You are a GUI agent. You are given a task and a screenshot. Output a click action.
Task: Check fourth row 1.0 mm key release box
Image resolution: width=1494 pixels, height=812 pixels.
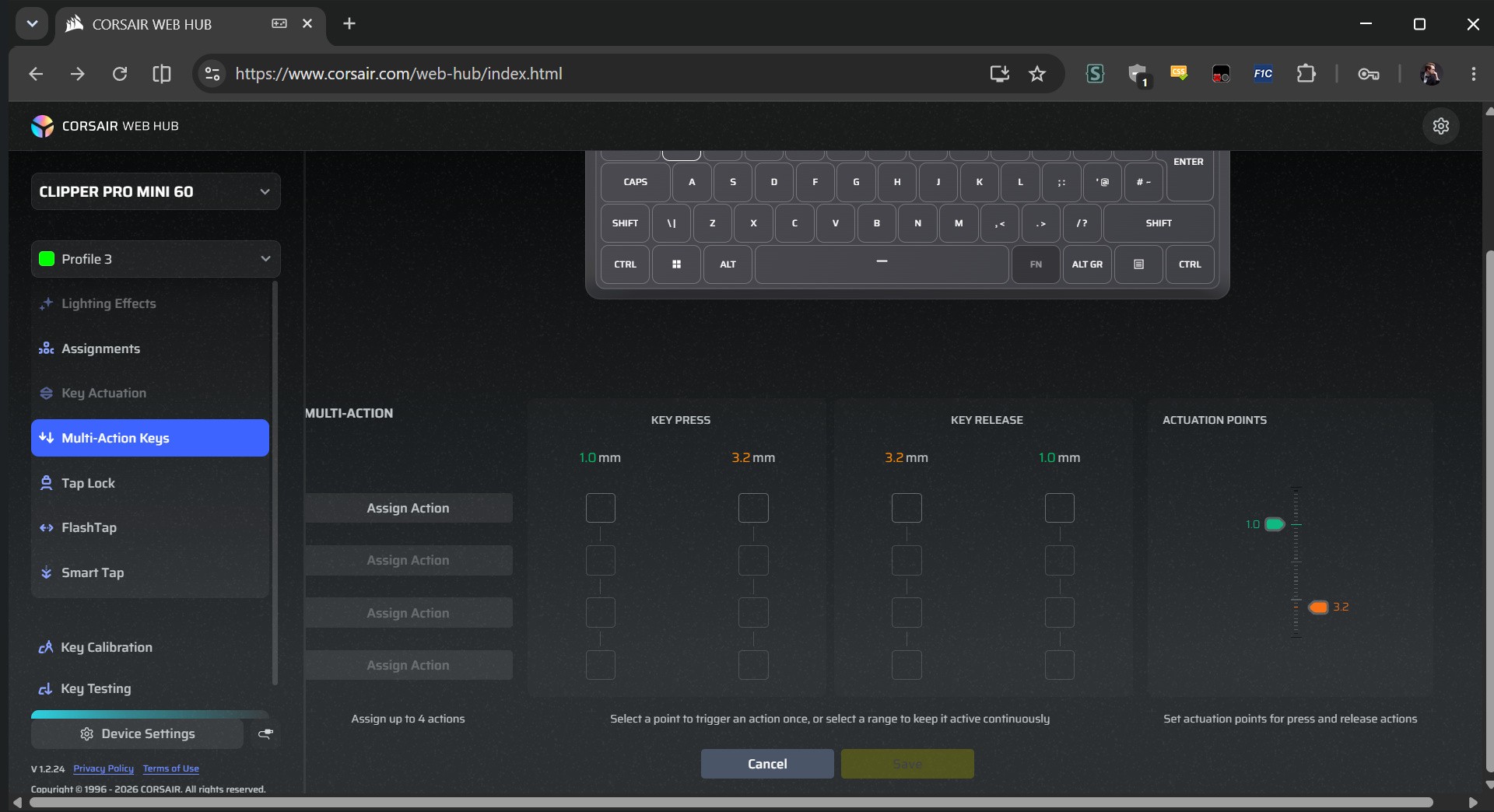(x=1060, y=665)
